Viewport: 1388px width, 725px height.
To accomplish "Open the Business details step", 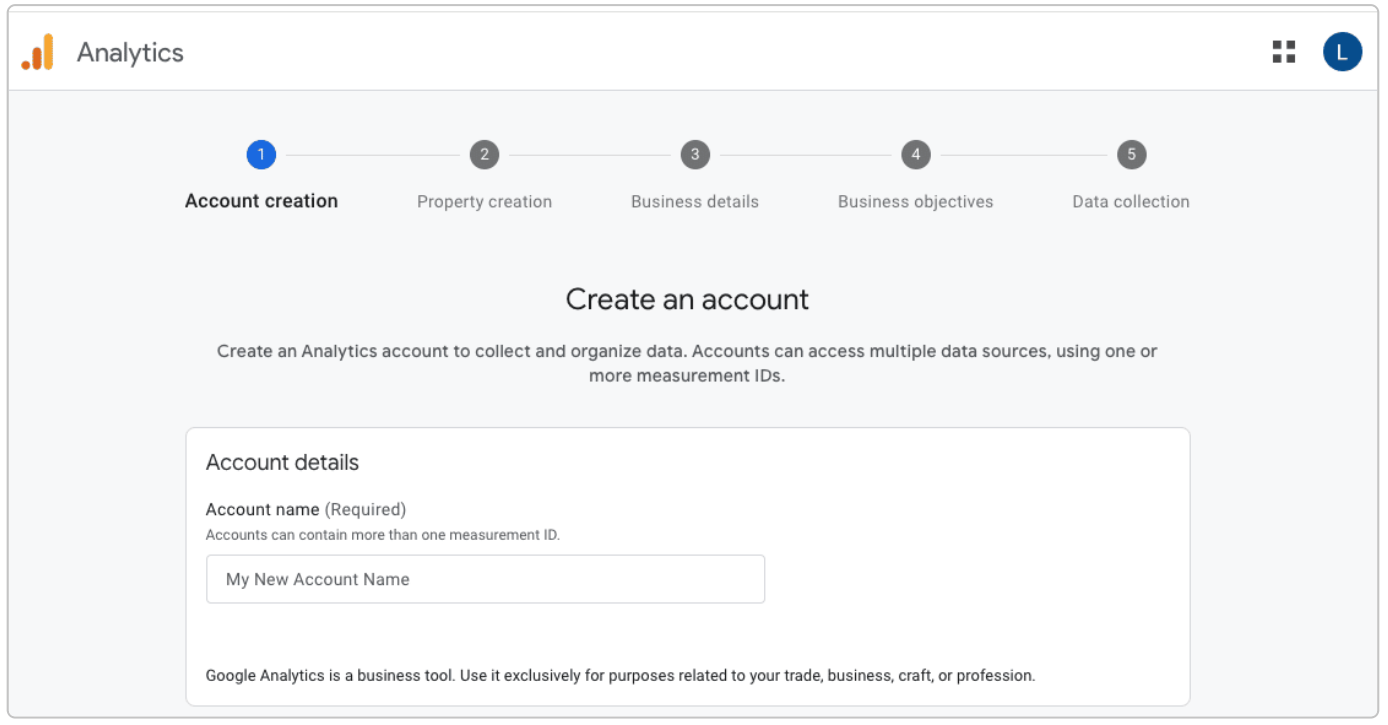I will tap(694, 201).
